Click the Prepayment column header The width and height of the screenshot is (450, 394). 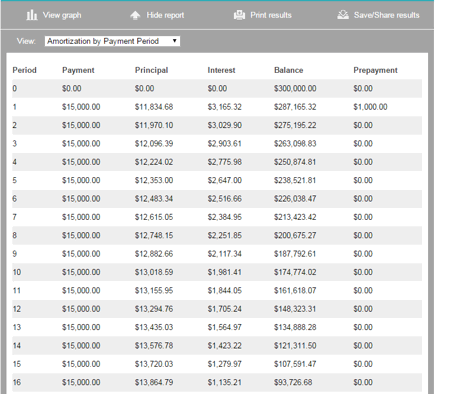coord(375,70)
